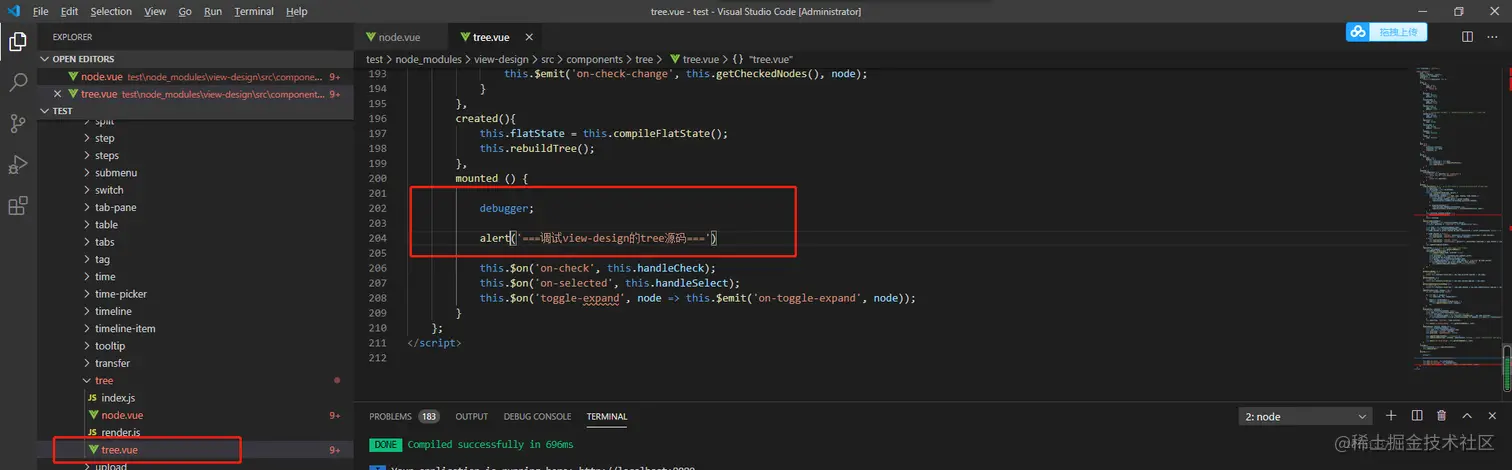Viewport: 1512px width, 470px height.
Task: Expand the steps folder
Action: (x=107, y=155)
